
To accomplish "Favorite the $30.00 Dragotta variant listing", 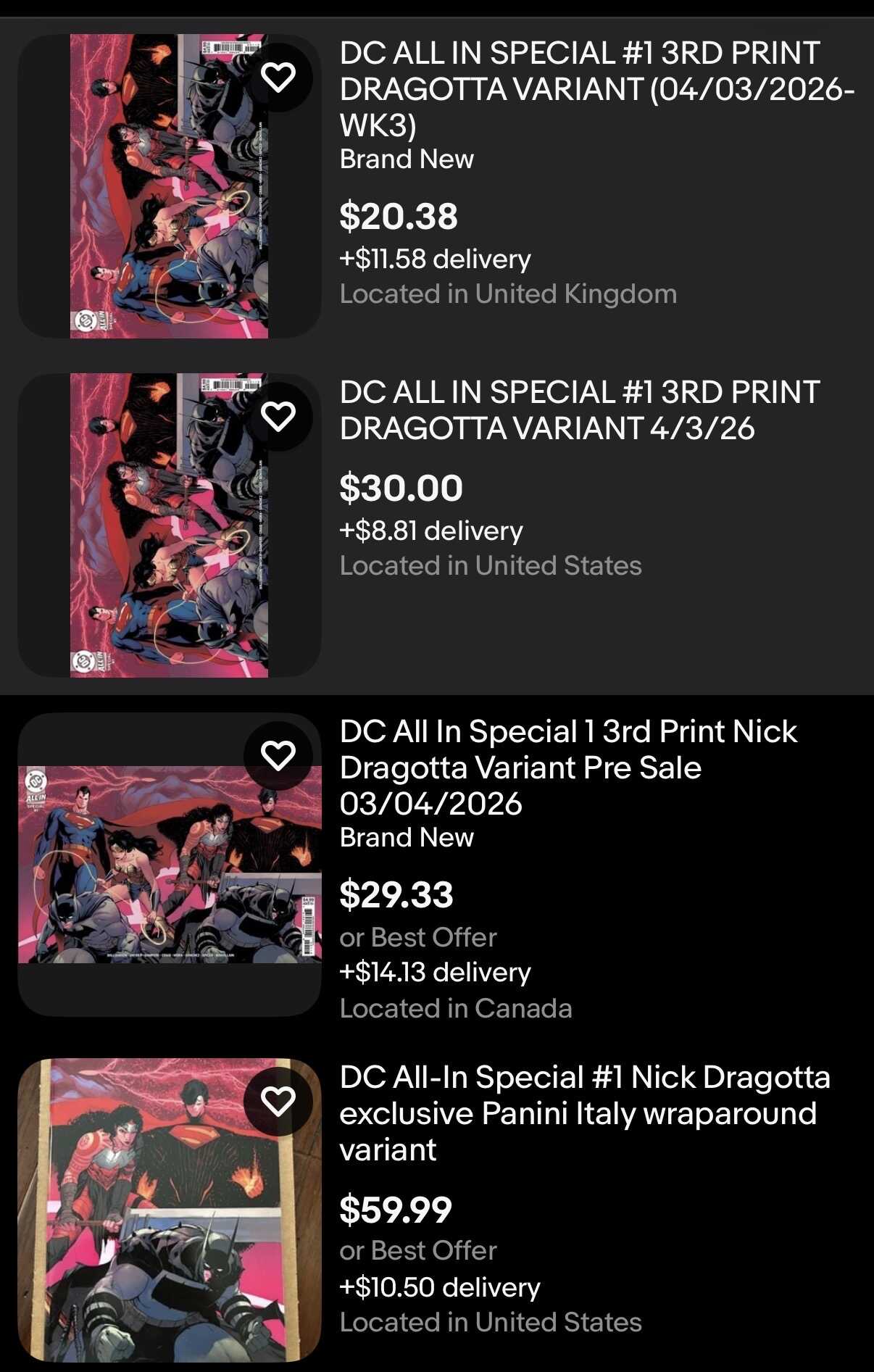I will [x=278, y=416].
